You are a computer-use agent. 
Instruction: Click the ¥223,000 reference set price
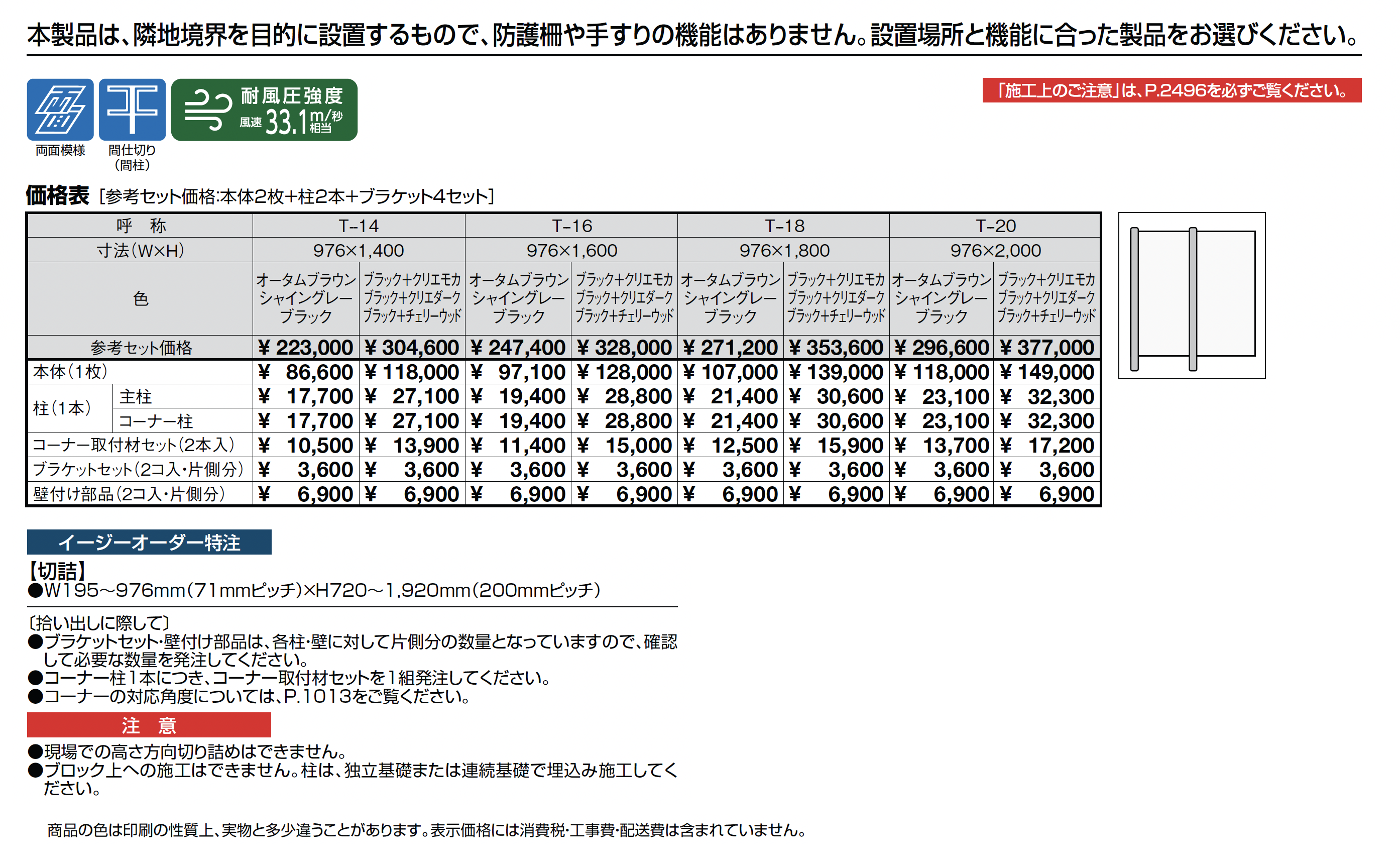(306, 348)
